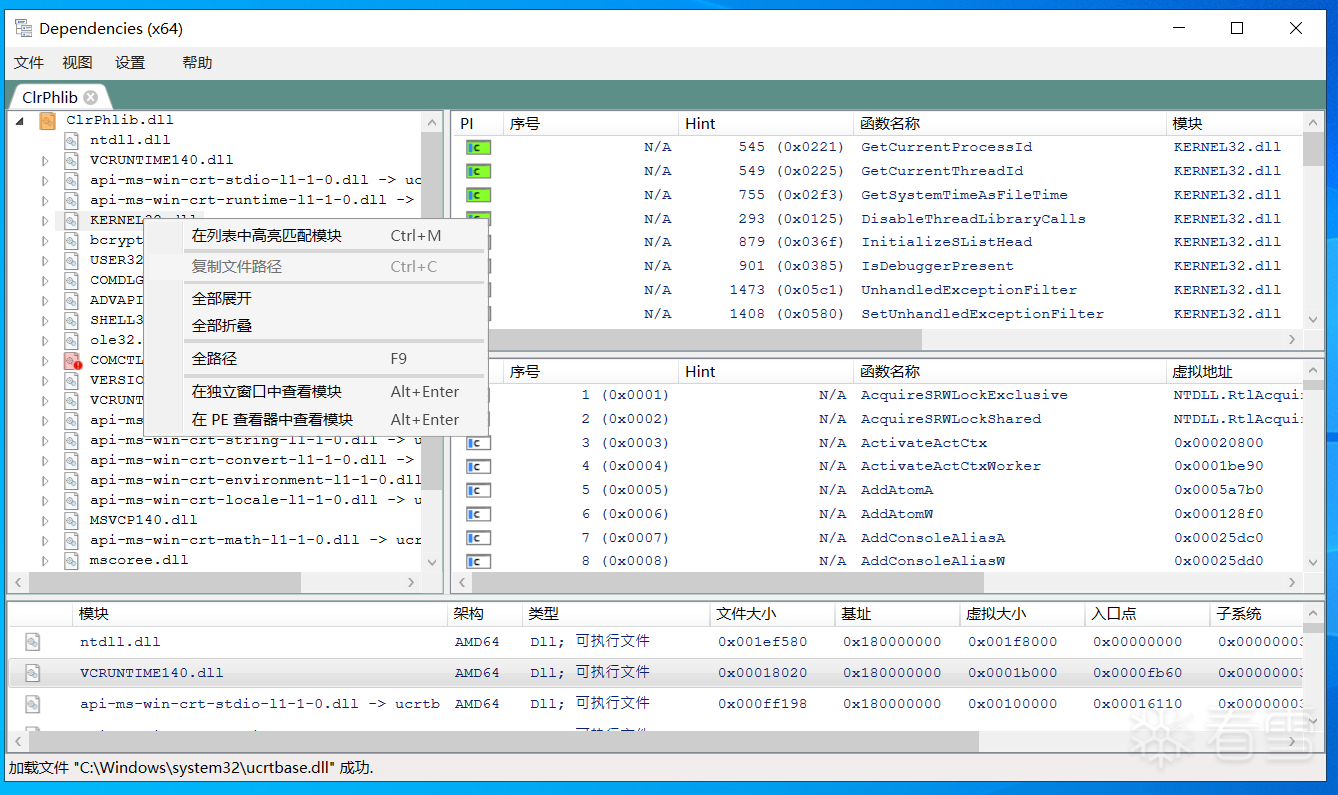Click the ole32 module icon in the tree
1338x795 pixels.
pos(71,340)
